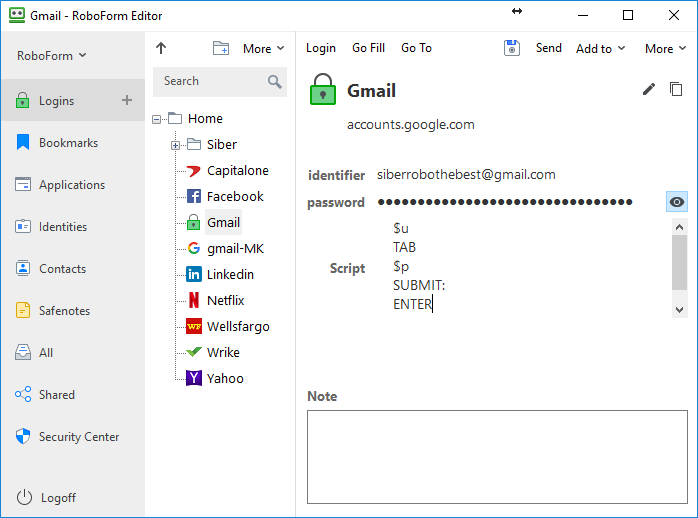Click the search magnifier icon
The height and width of the screenshot is (518, 698).
tap(275, 81)
